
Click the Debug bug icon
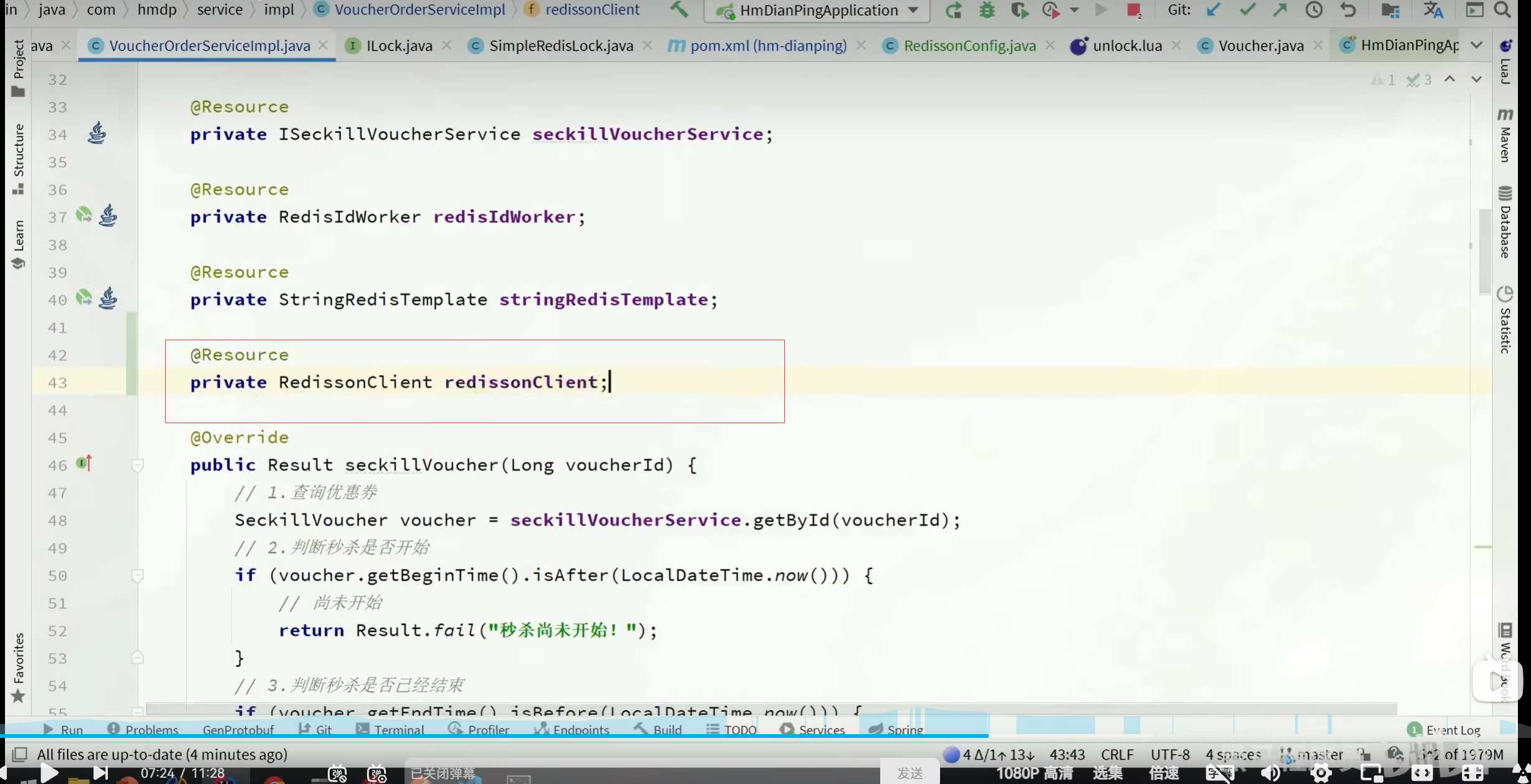tap(987, 10)
